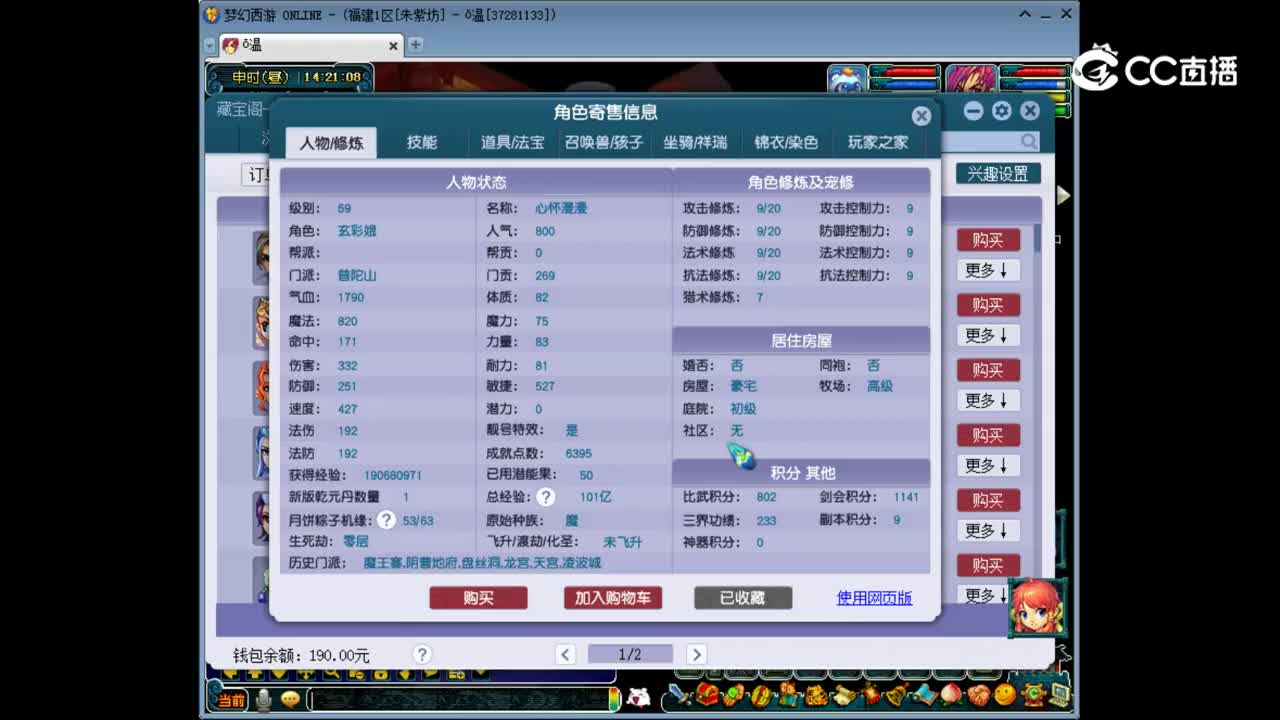Click the 加入购物车 button
This screenshot has height=720, width=1280.
(612, 598)
